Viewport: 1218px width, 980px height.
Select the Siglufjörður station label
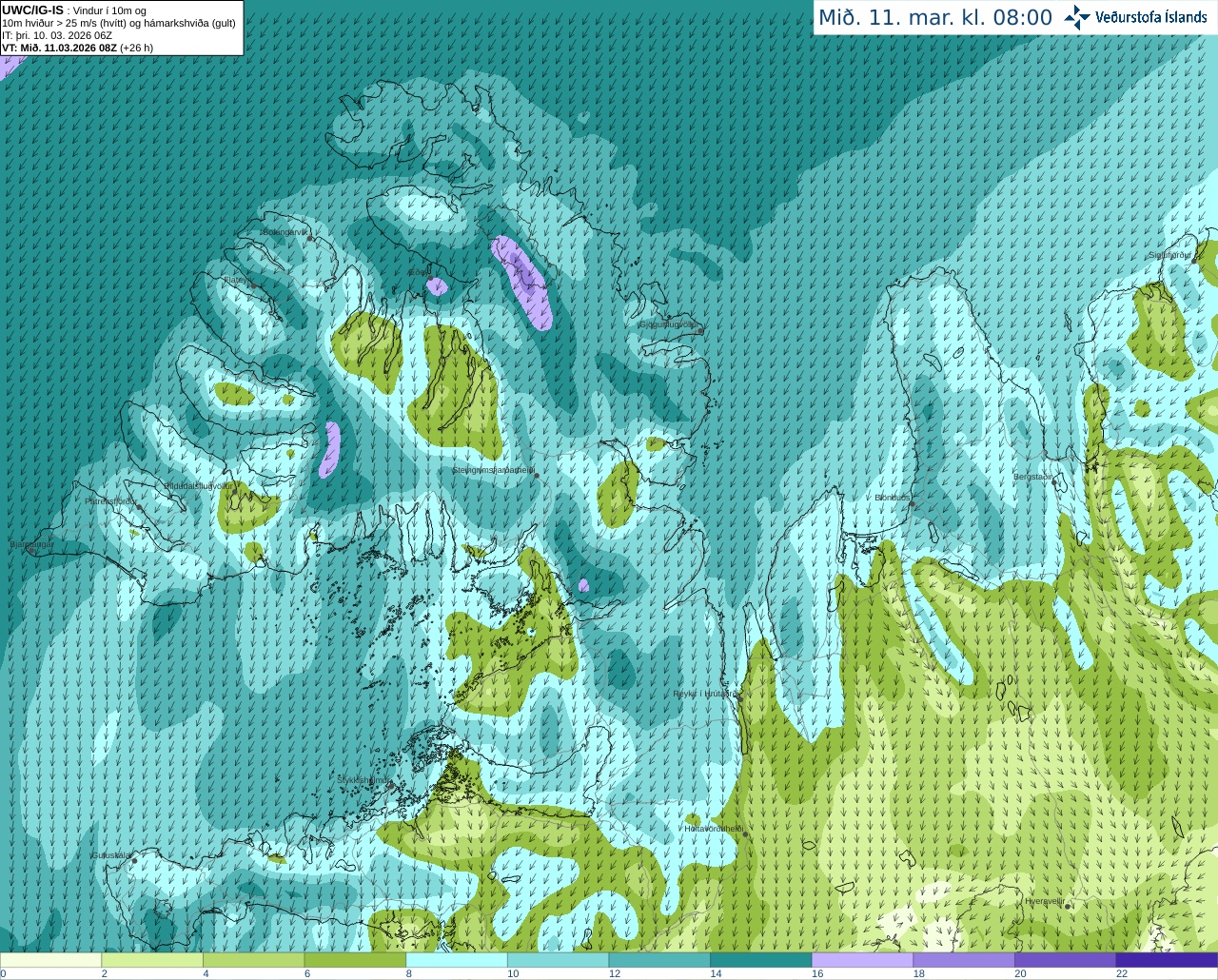click(1170, 255)
